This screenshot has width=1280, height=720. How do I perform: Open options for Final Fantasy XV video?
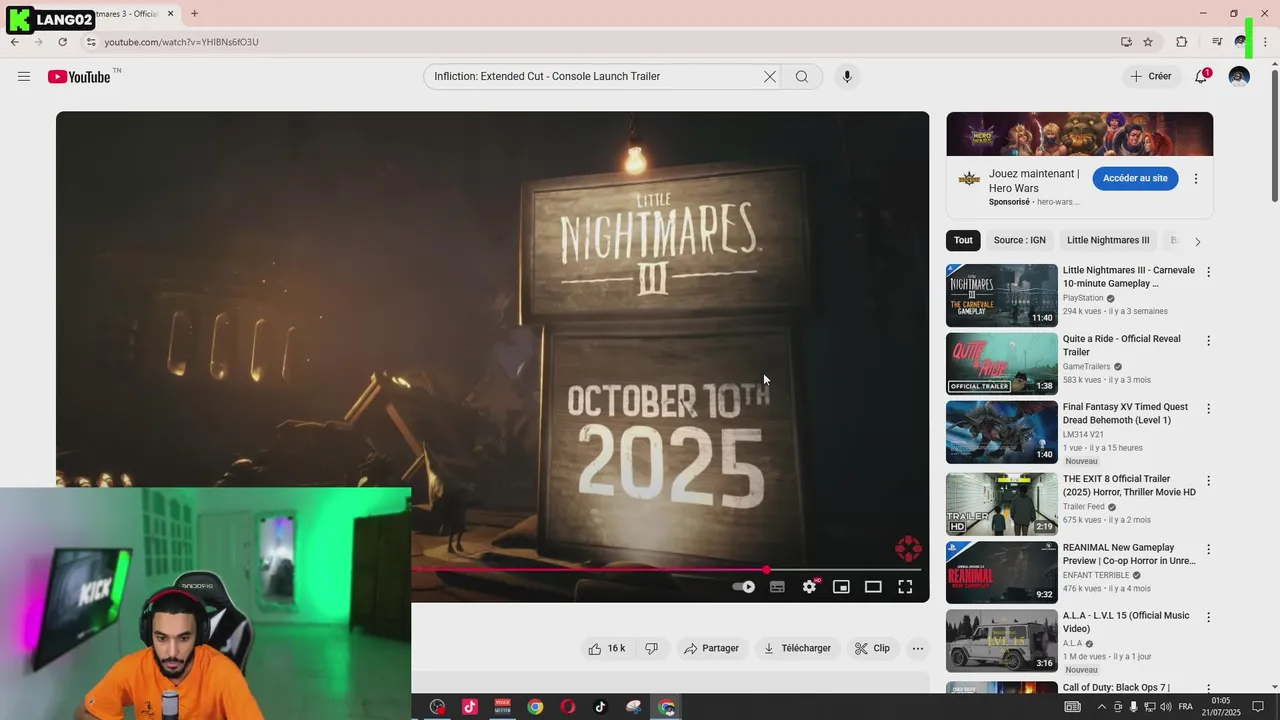tap(1208, 409)
